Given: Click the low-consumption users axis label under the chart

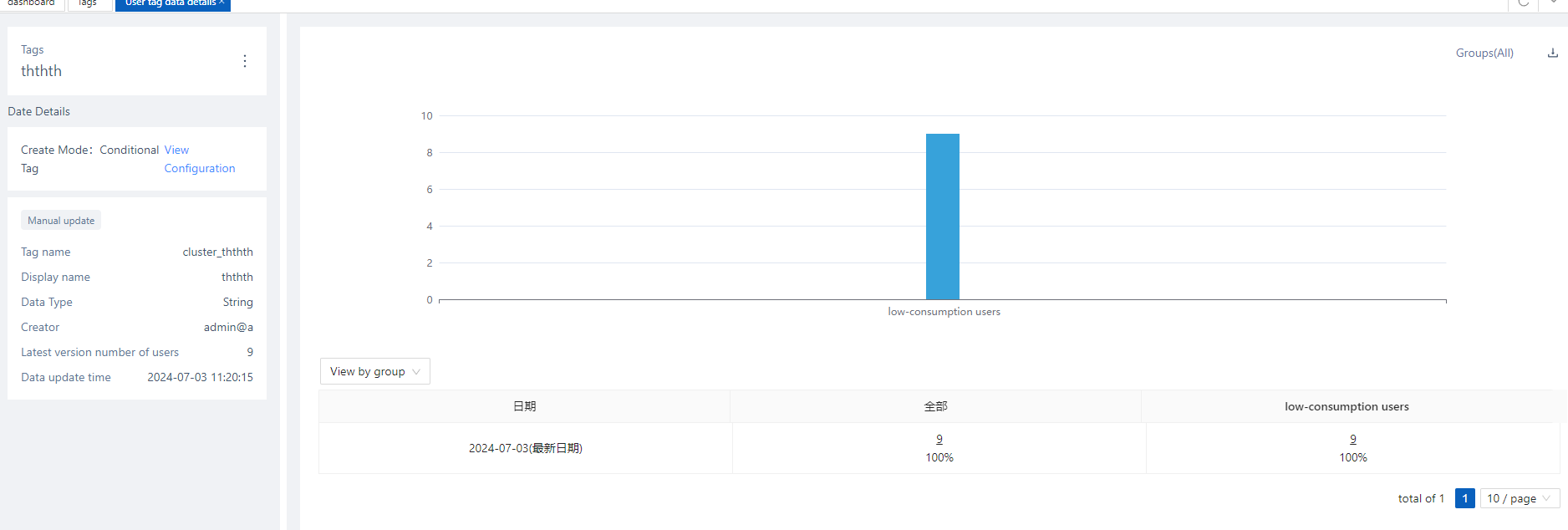Looking at the screenshot, I should [x=944, y=312].
